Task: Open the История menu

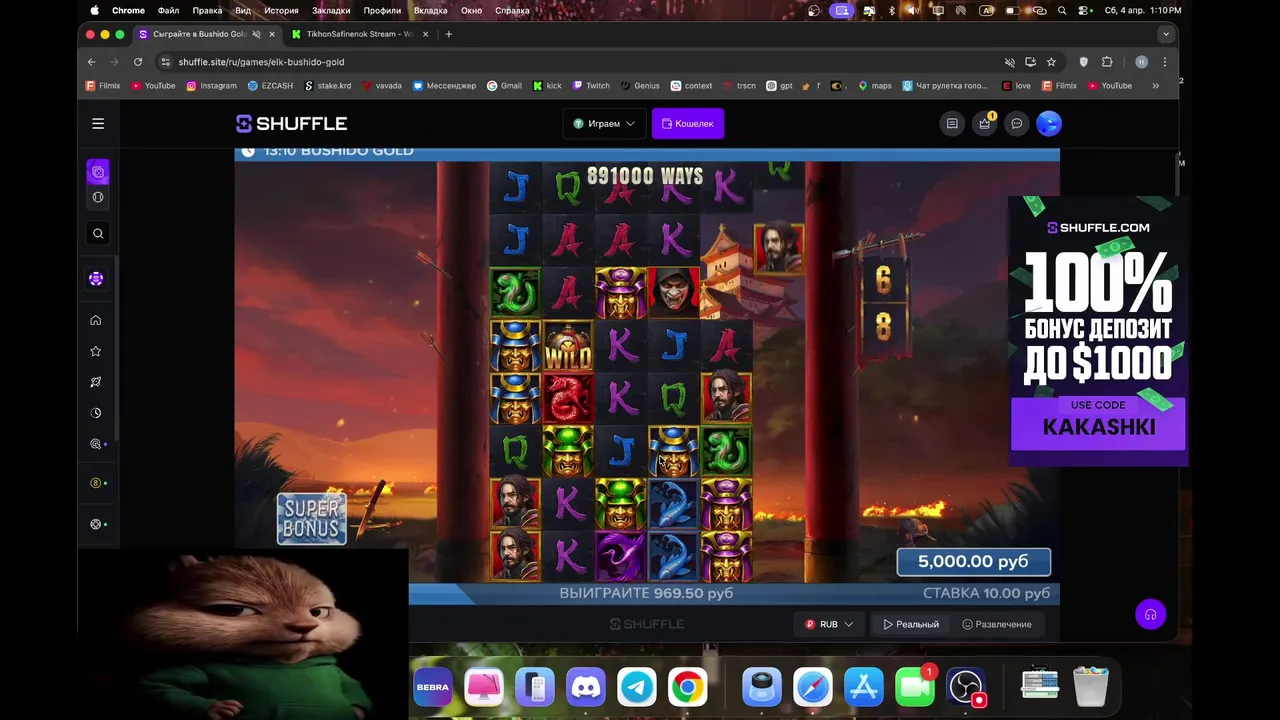Action: (x=281, y=10)
